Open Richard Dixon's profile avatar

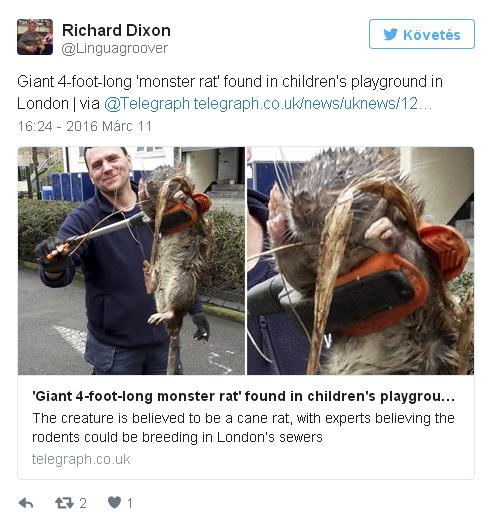click(x=35, y=37)
